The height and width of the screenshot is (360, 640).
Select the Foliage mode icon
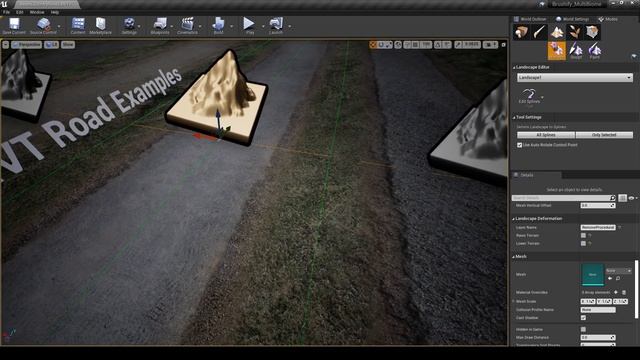pyautogui.click(x=575, y=32)
